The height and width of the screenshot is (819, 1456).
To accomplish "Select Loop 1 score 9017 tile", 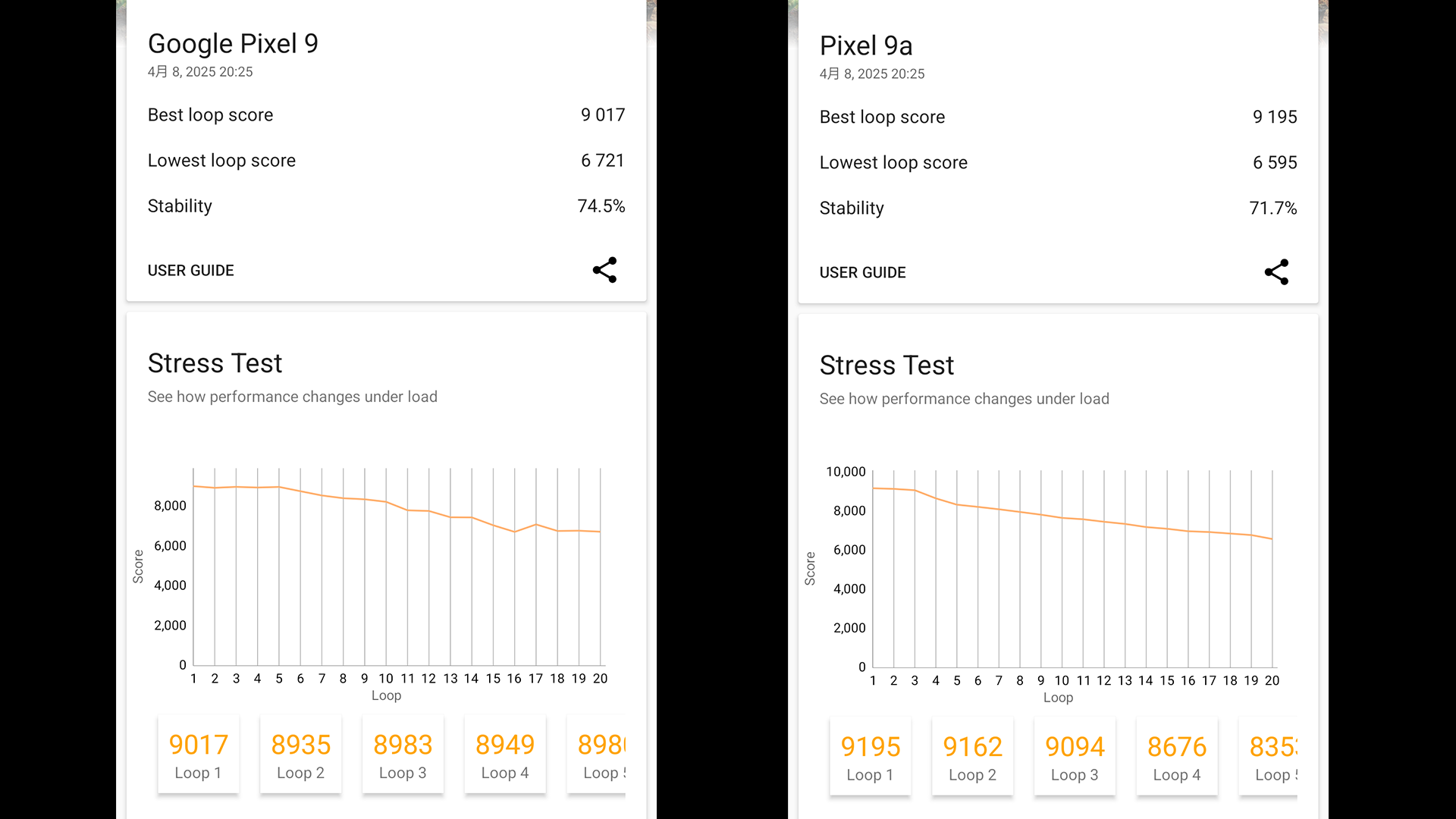I will 199,755.
